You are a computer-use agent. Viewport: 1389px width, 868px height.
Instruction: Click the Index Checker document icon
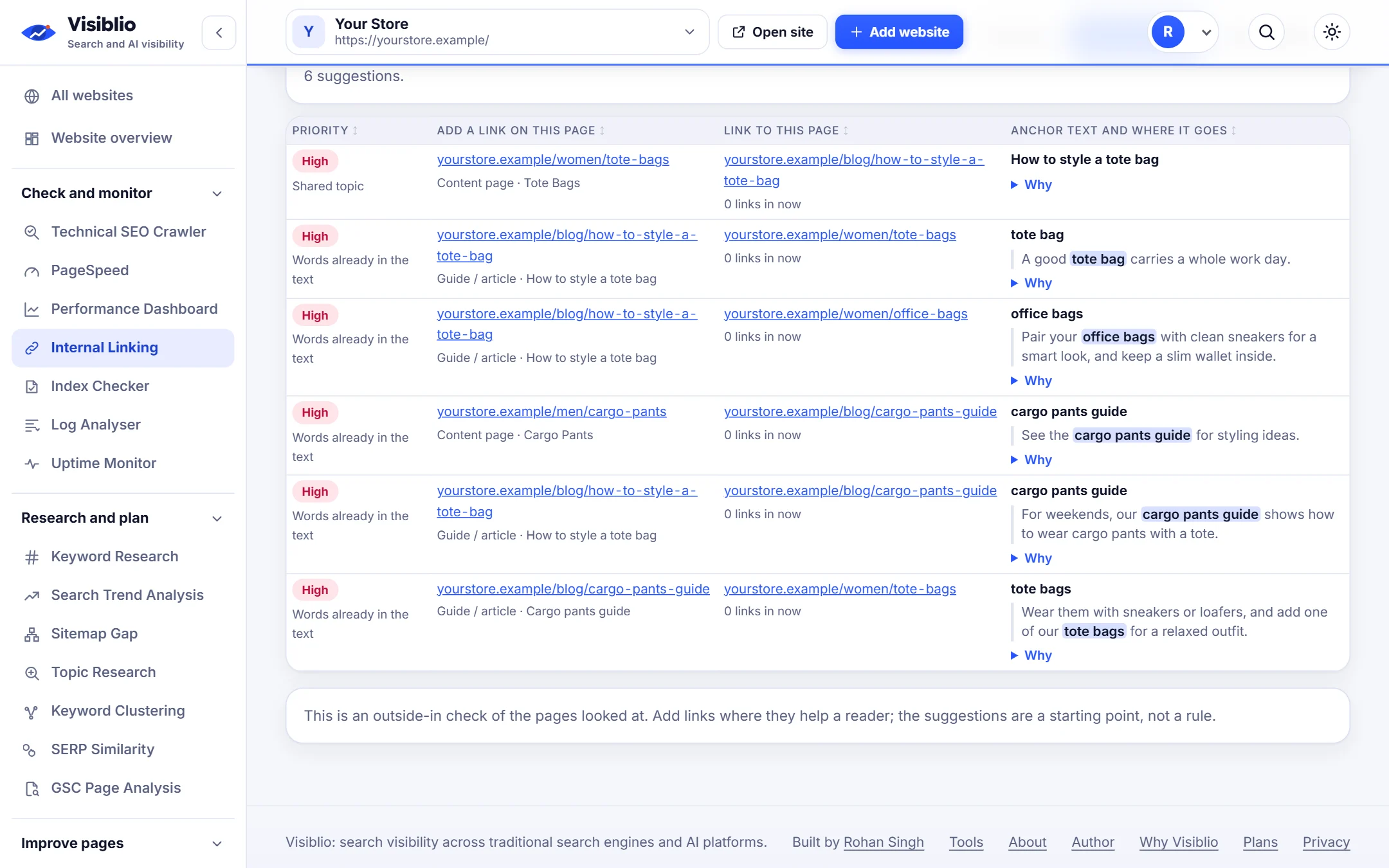[x=32, y=386]
